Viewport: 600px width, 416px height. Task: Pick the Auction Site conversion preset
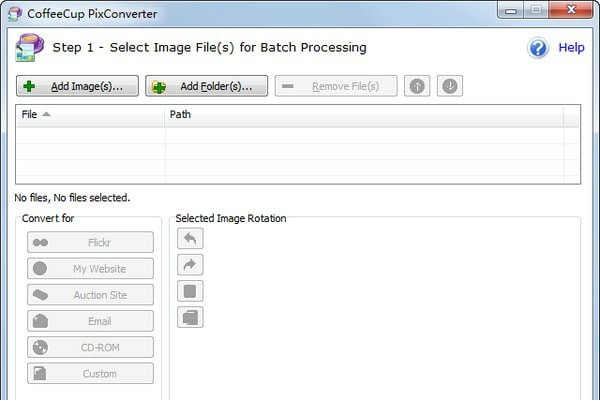click(x=91, y=295)
